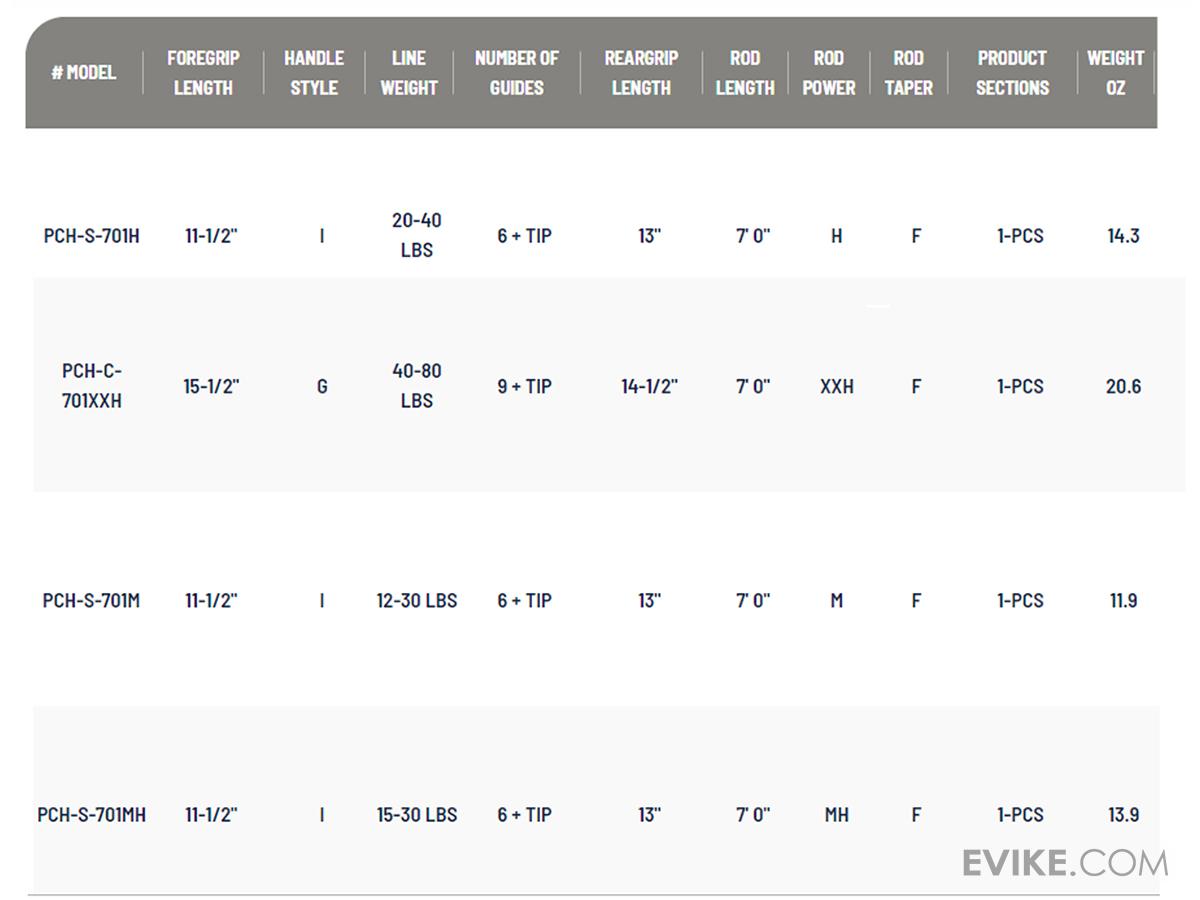Select the PCH-C-701XXH model cell
Image resolution: width=1200 pixels, height=900 pixels.
click(x=92, y=386)
